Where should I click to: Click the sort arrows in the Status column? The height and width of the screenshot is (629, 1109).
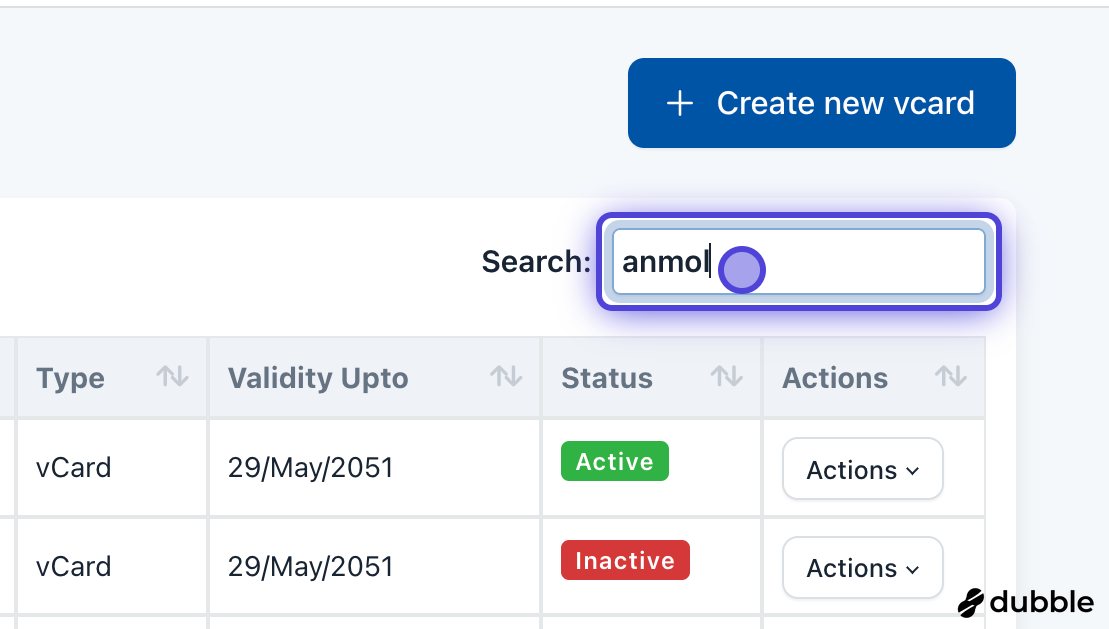click(x=726, y=377)
